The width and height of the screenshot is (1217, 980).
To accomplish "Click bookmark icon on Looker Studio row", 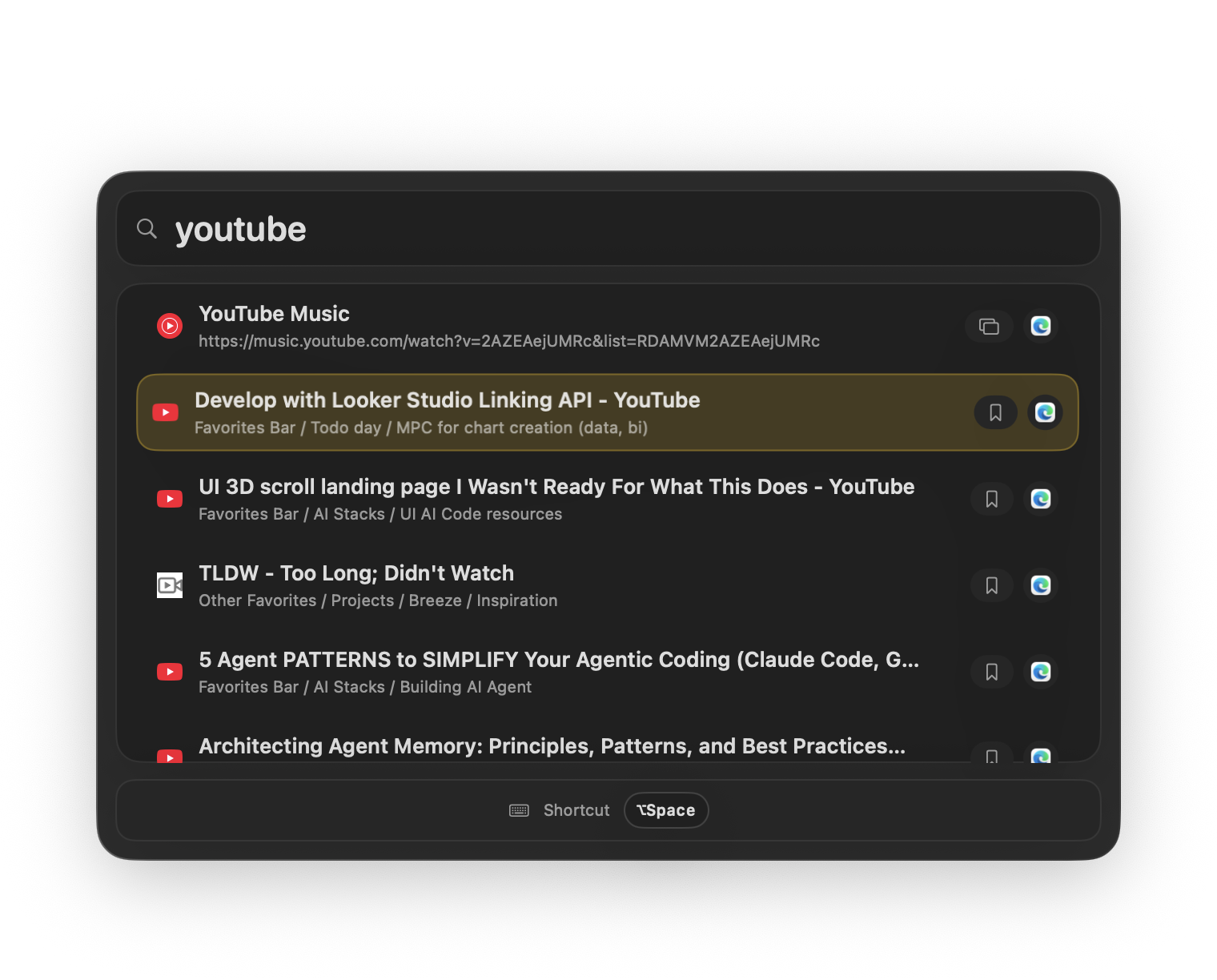I will point(996,412).
